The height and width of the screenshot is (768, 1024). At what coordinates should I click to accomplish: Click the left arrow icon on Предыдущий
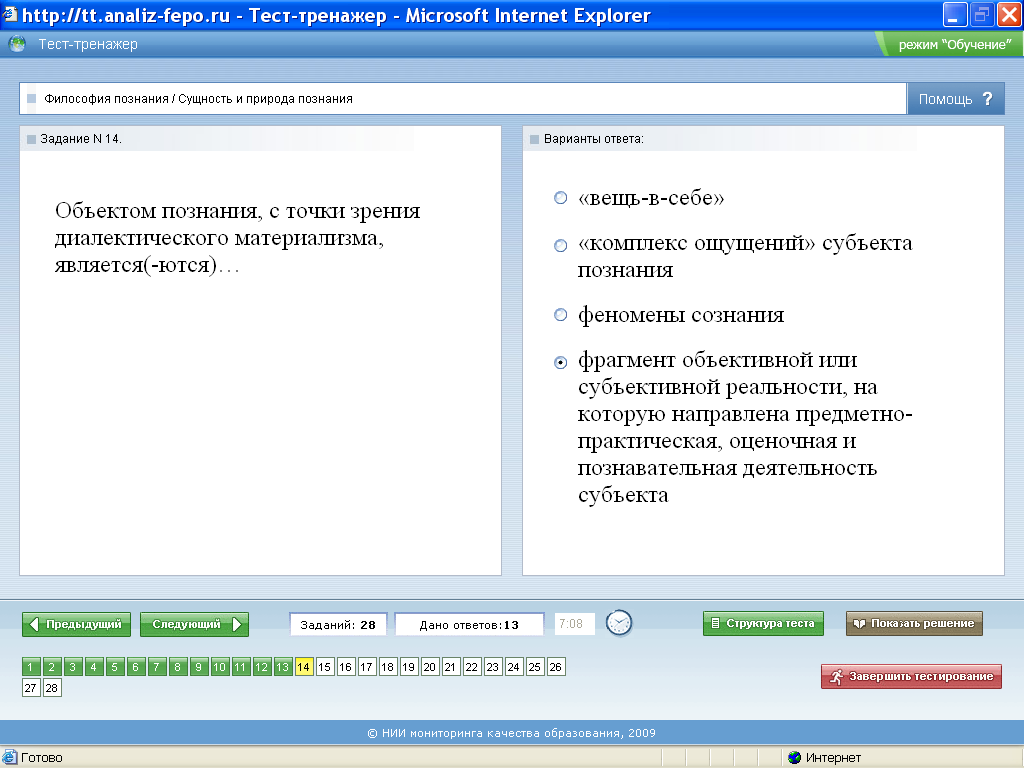[x=35, y=624]
